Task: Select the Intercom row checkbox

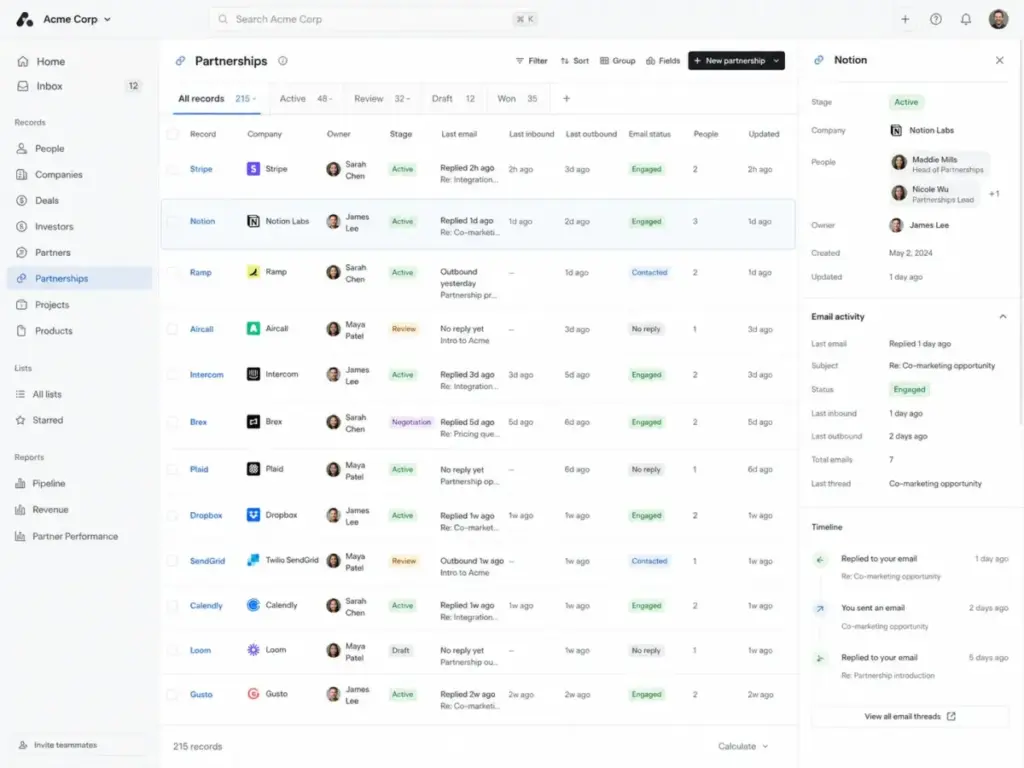Action: pos(172,375)
